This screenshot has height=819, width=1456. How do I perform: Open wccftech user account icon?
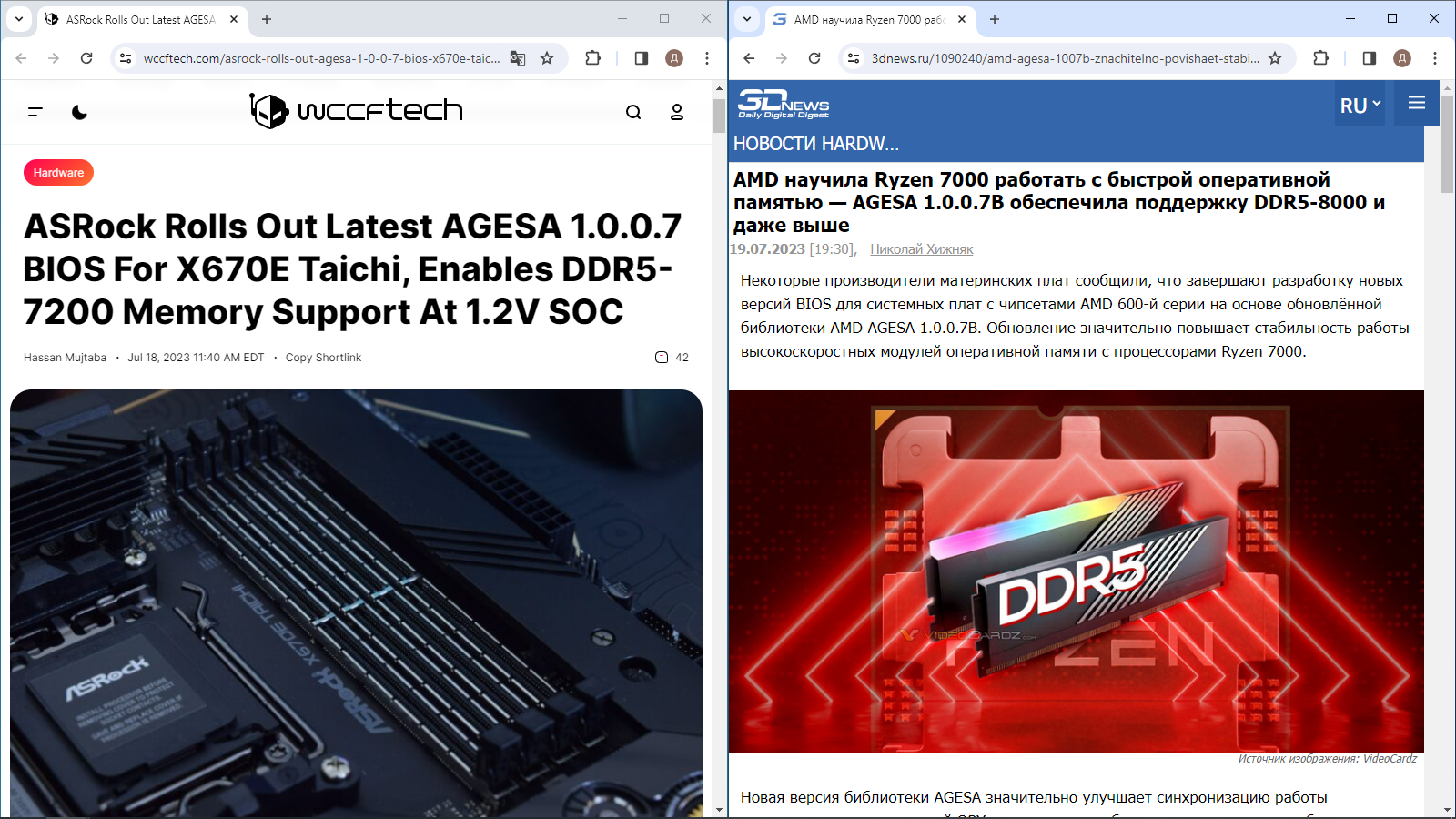pyautogui.click(x=677, y=112)
